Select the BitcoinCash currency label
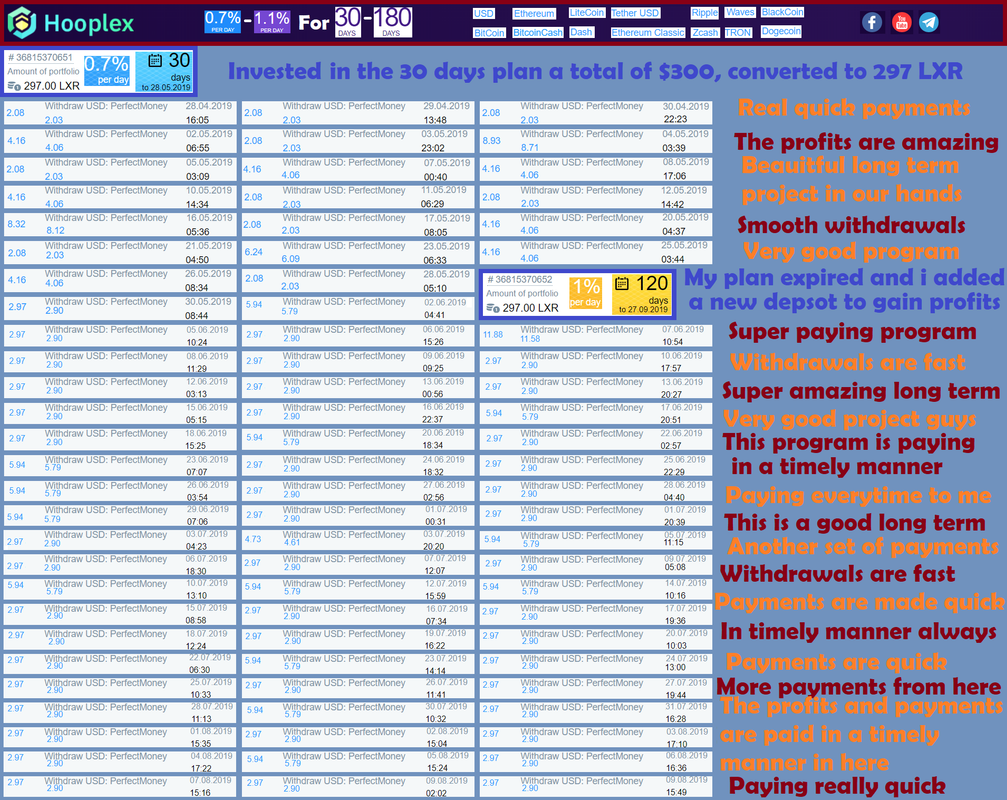The image size is (1007, 800). 538,33
